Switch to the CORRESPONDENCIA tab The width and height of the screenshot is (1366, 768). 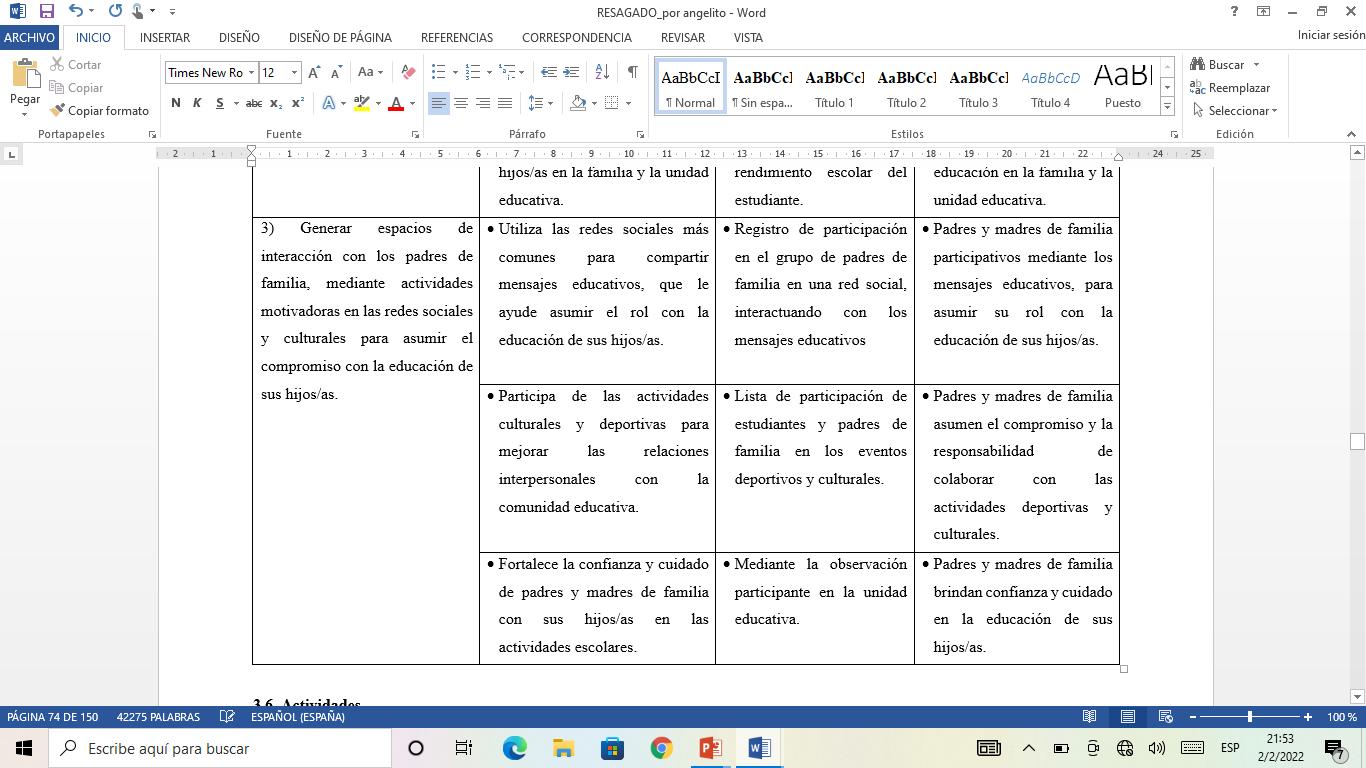(577, 37)
